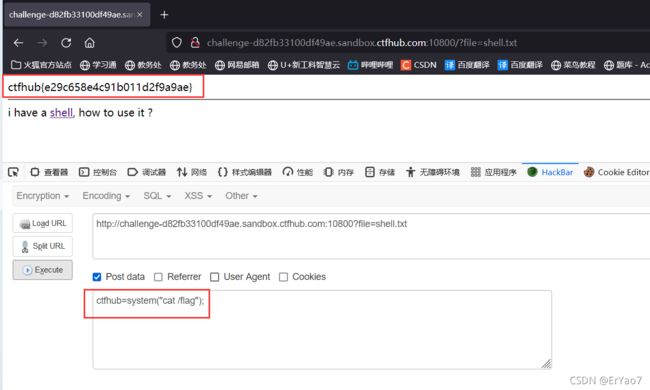This screenshot has height=390, width=650.
Task: Expand the Encoding dropdown menu
Action: pos(106,196)
